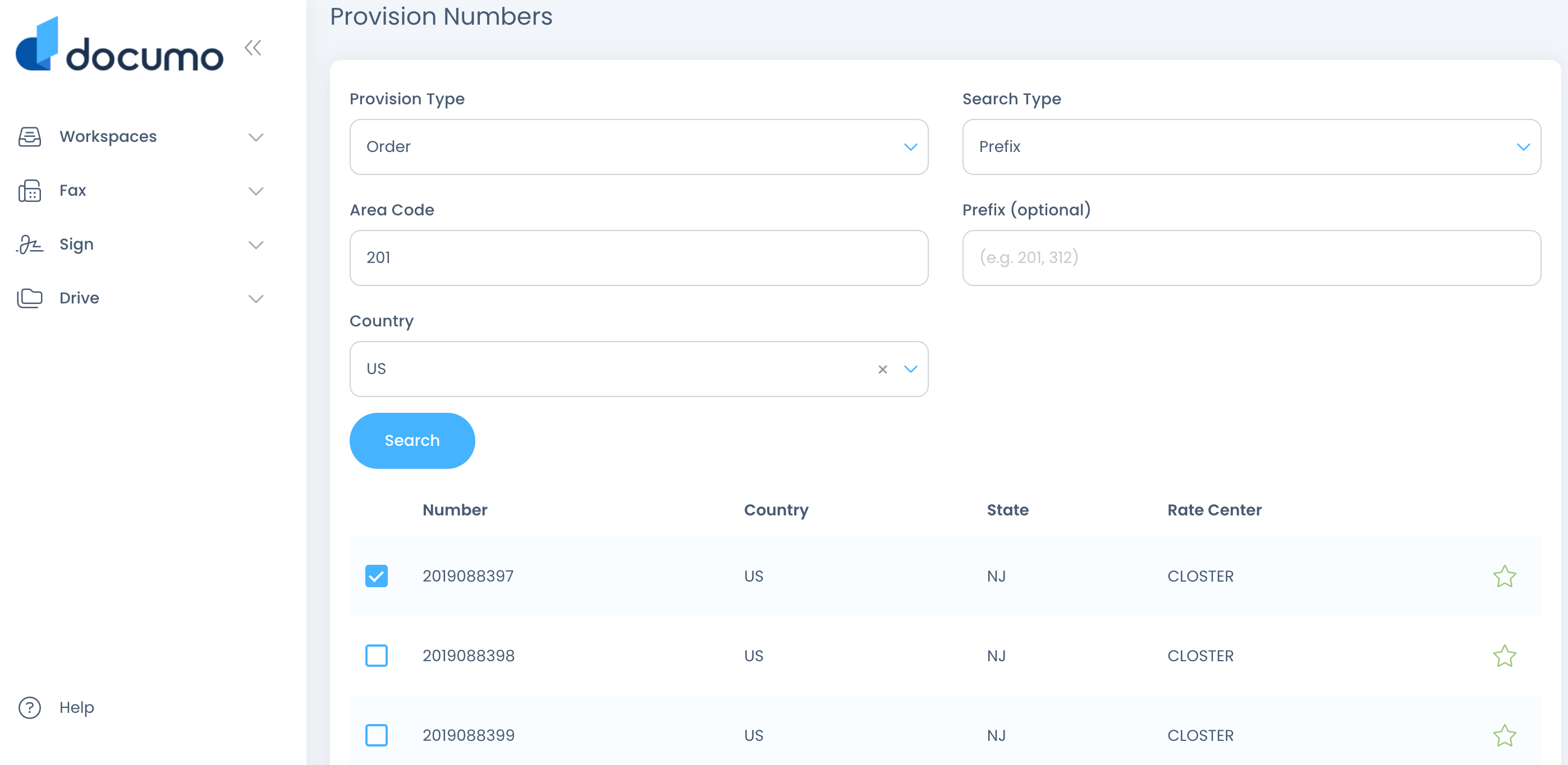Clear the US country selection with the X

pos(883,369)
